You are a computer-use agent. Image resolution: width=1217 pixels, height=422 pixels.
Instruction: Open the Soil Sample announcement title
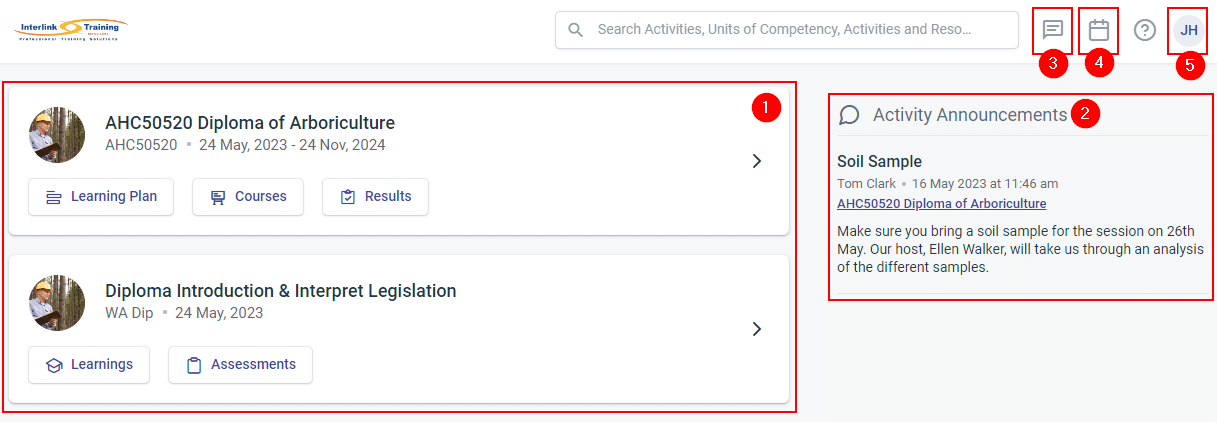tap(879, 161)
